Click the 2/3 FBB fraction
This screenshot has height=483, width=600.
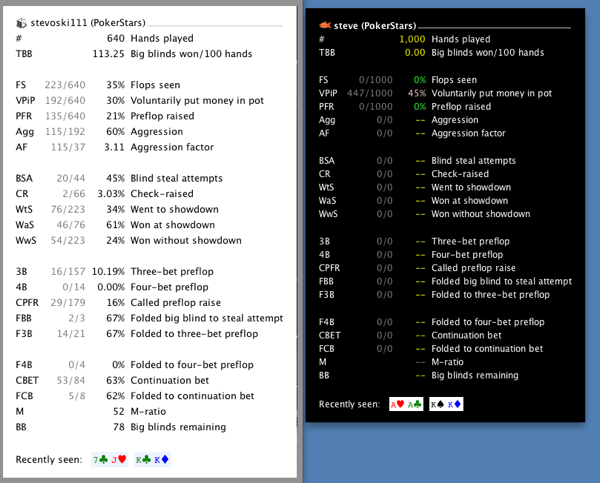pos(77,318)
